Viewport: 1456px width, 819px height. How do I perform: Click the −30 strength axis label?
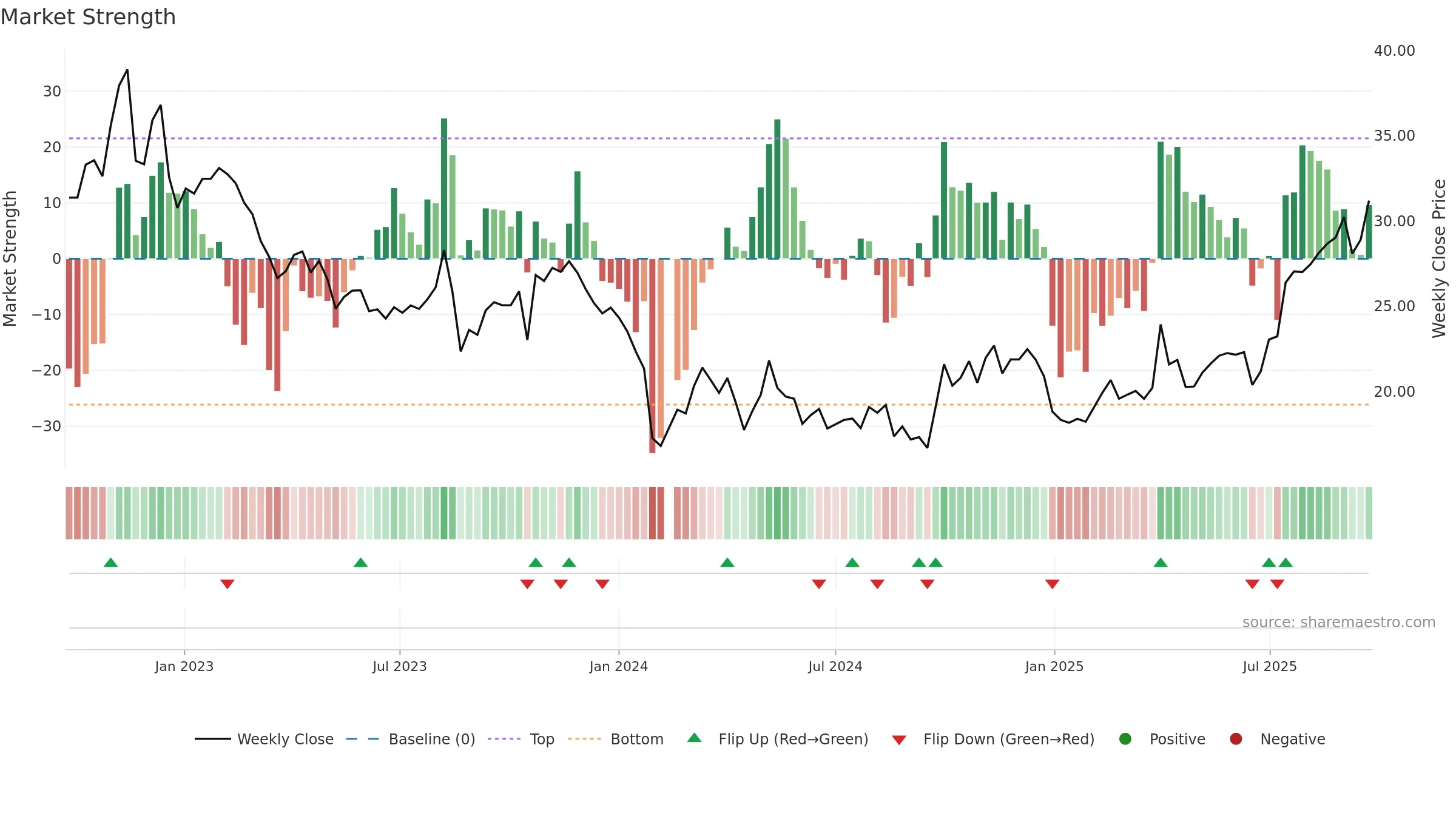[x=47, y=426]
